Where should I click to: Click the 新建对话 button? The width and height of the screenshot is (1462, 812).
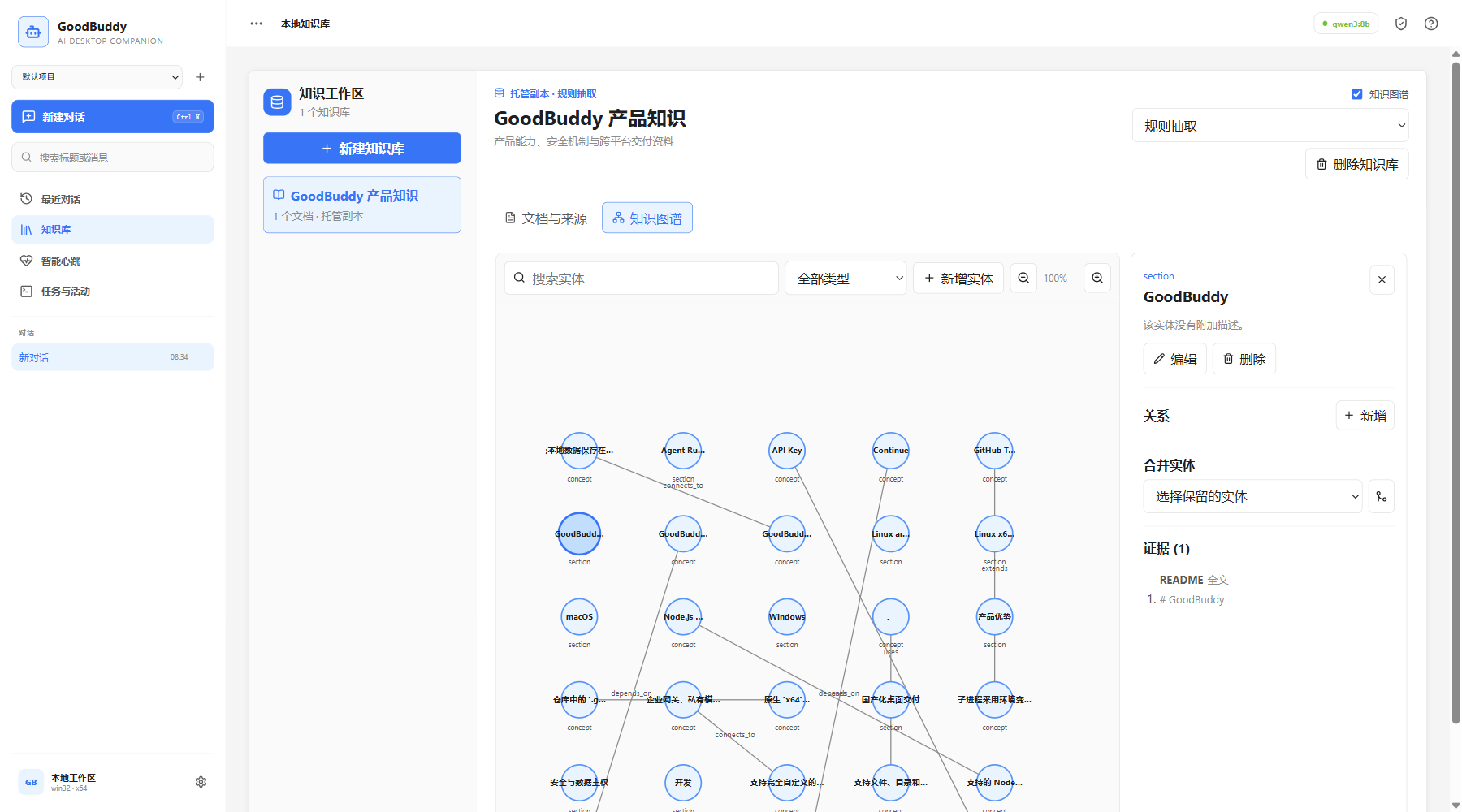(x=113, y=117)
